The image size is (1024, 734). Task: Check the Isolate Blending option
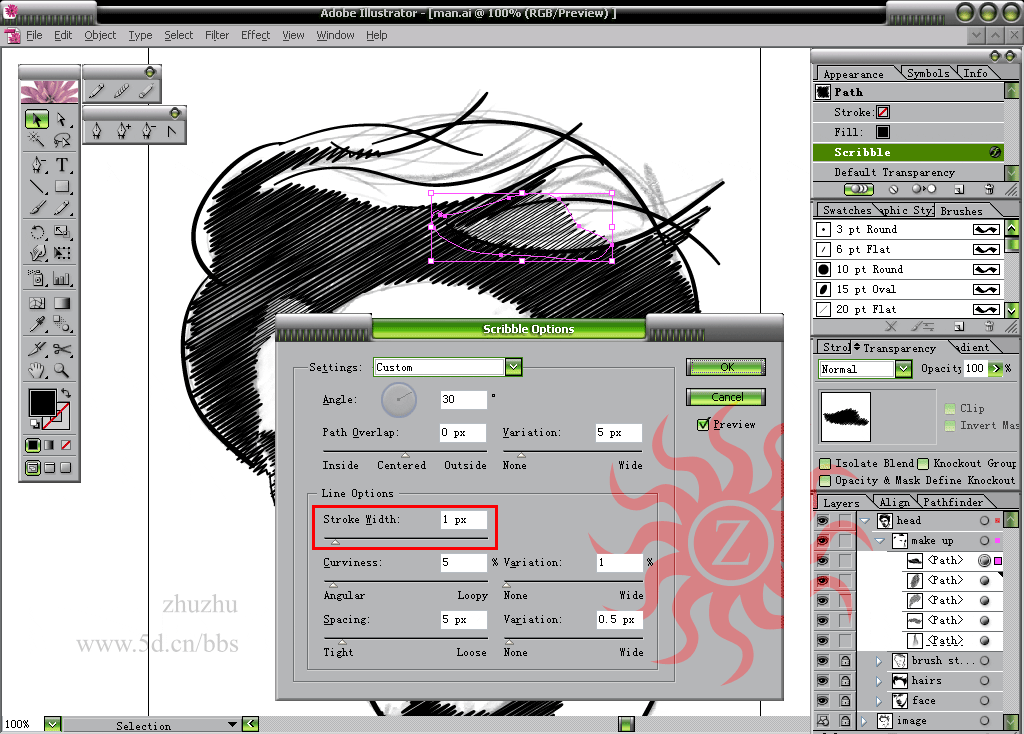pos(825,464)
